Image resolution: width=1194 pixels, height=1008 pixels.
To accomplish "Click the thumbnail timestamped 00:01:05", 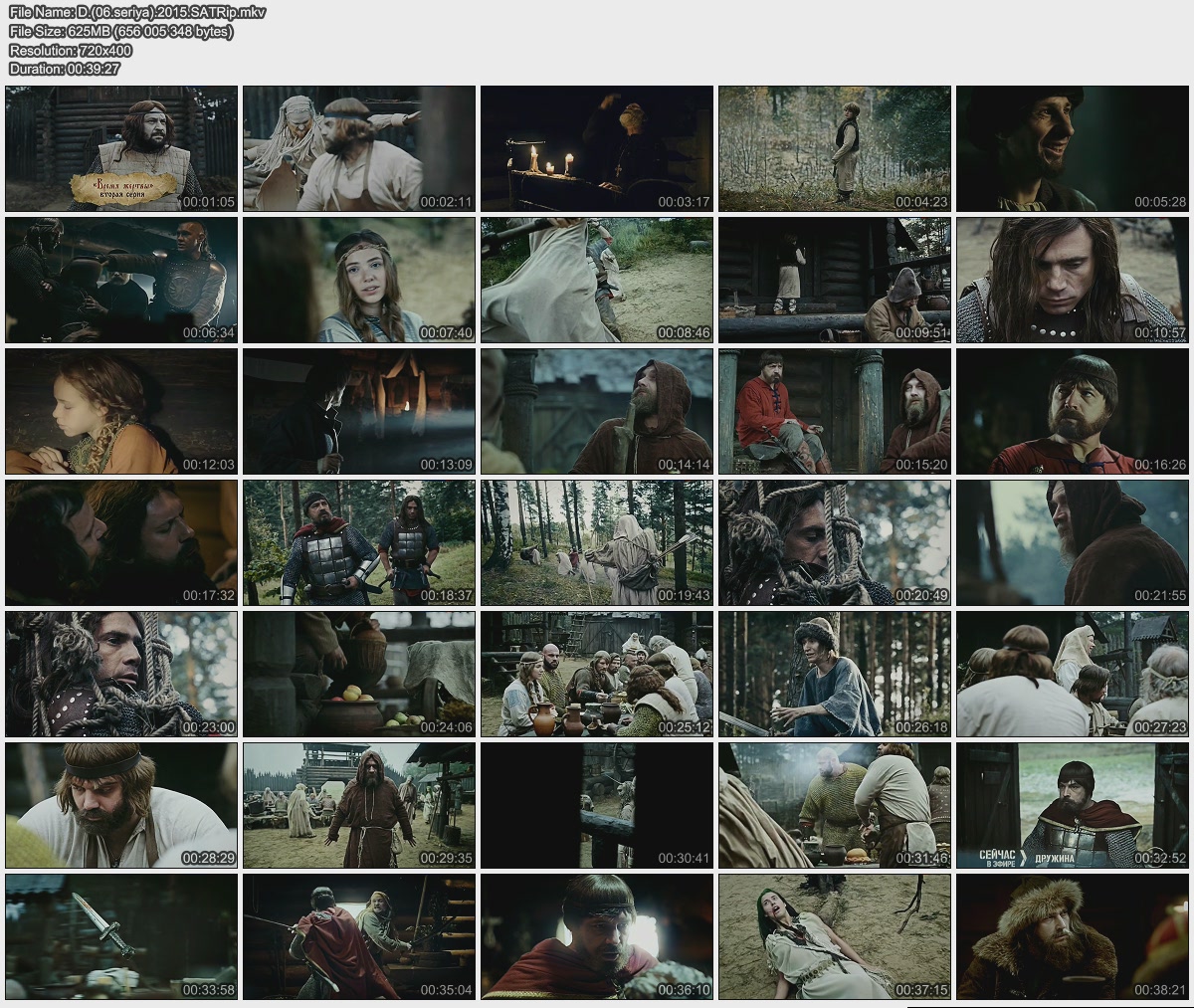I will (x=121, y=148).
